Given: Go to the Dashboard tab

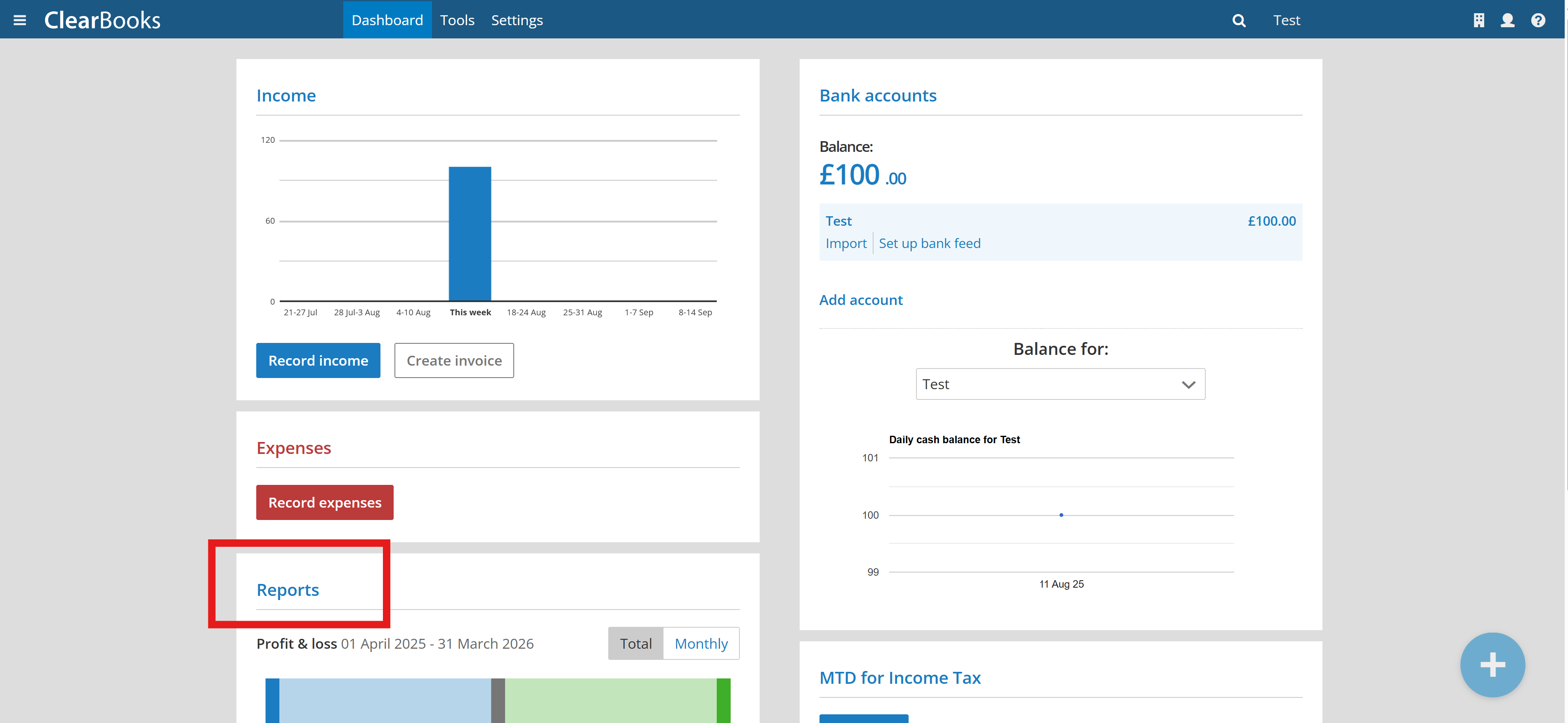Looking at the screenshot, I should coord(387,20).
